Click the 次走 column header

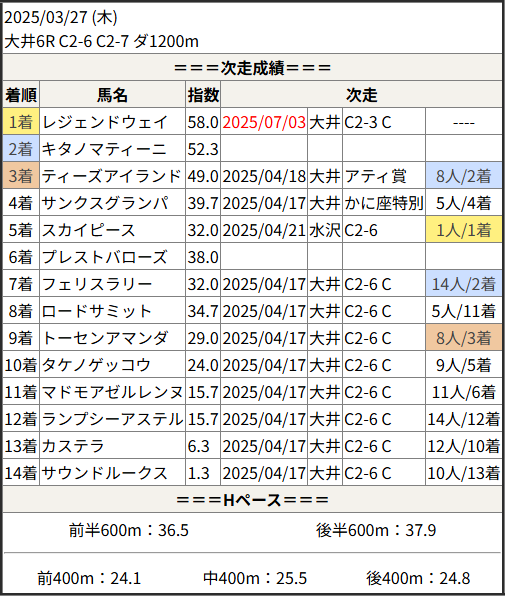point(361,95)
